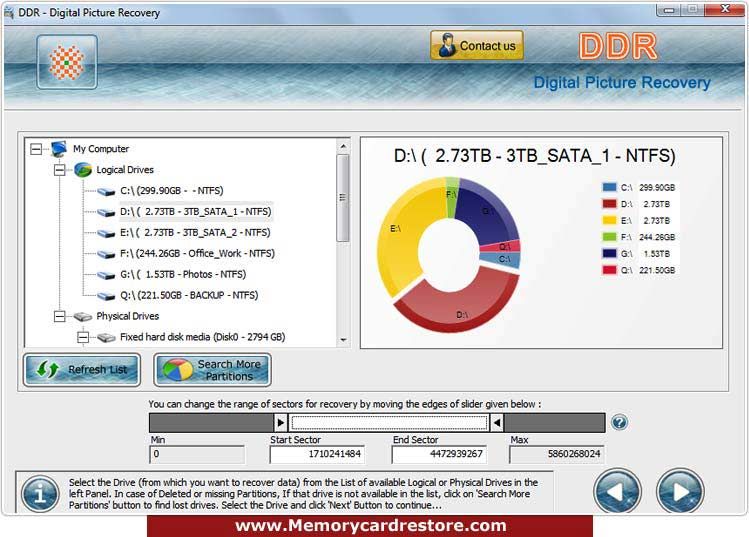Click the Disk0 hard disk icon
Image resolution: width=749 pixels, height=537 pixels.
pyautogui.click(x=106, y=338)
